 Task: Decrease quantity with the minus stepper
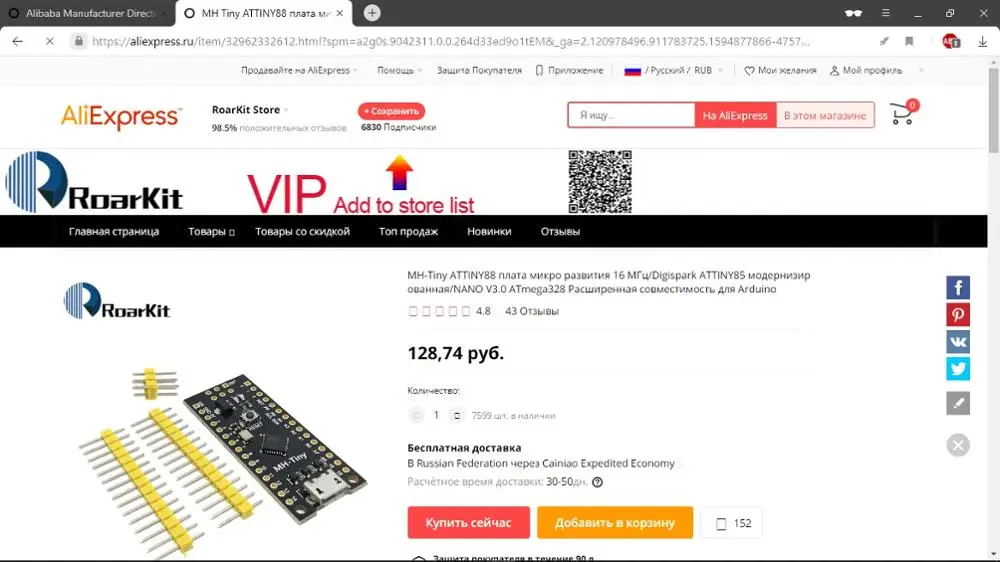click(416, 415)
